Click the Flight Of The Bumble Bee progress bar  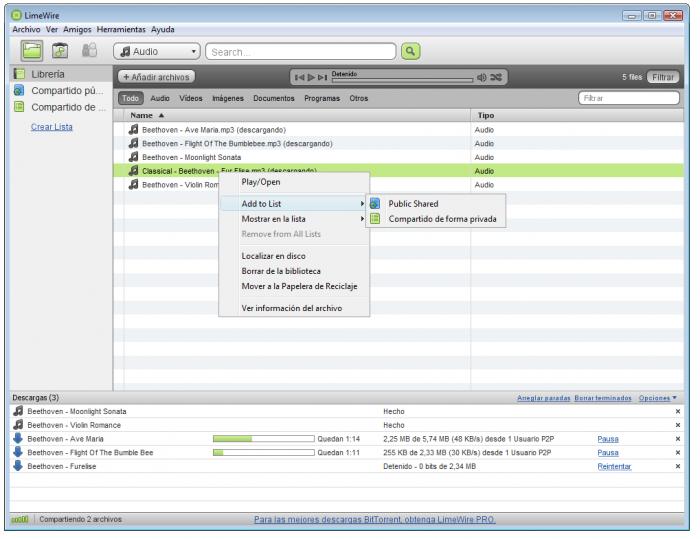click(263, 452)
